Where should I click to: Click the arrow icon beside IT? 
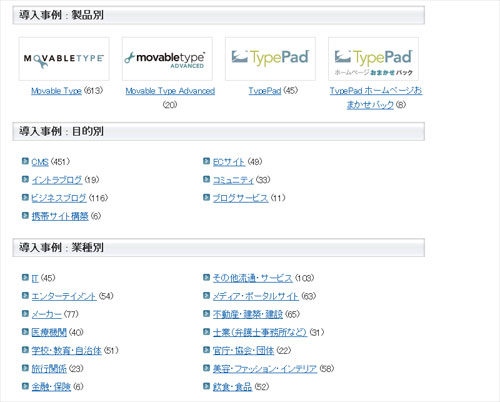click(x=25, y=277)
